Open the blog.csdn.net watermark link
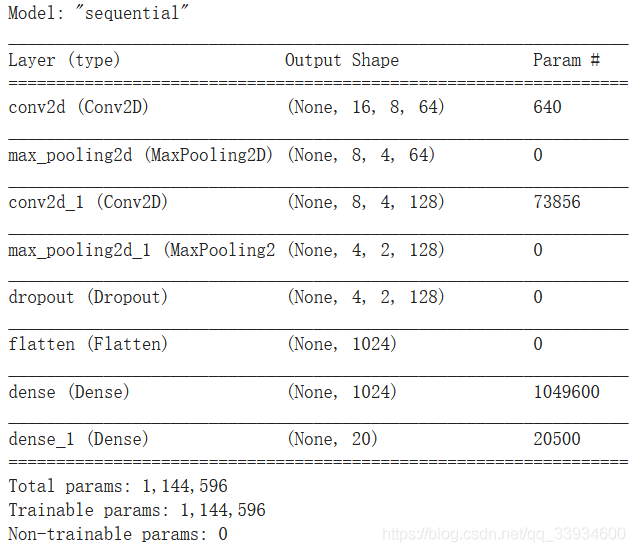 [504, 535]
